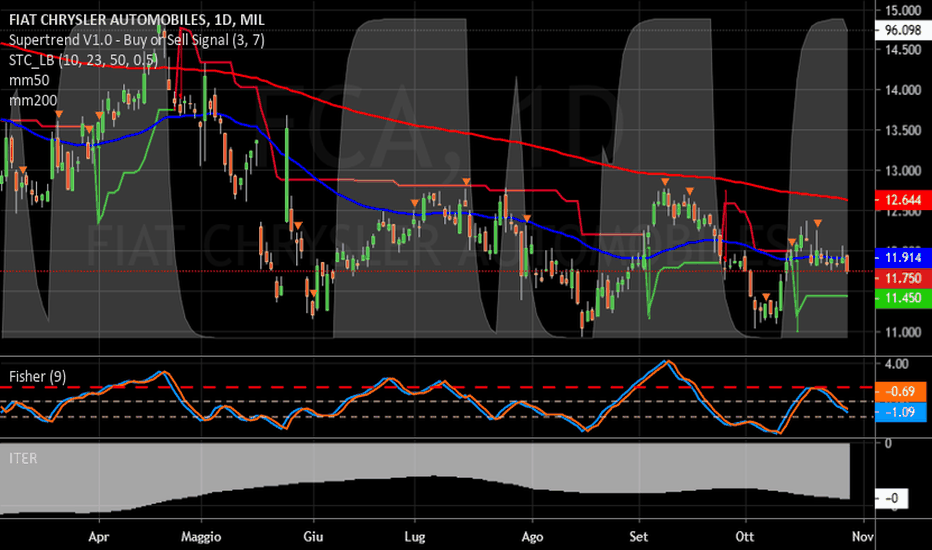This screenshot has height=550, width=932.
Task: Click the 11.450 green price label
Action: pos(903,298)
